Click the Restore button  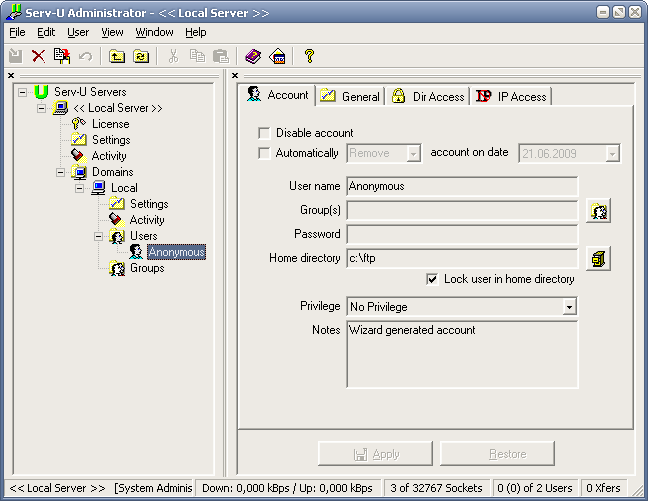(x=497, y=454)
